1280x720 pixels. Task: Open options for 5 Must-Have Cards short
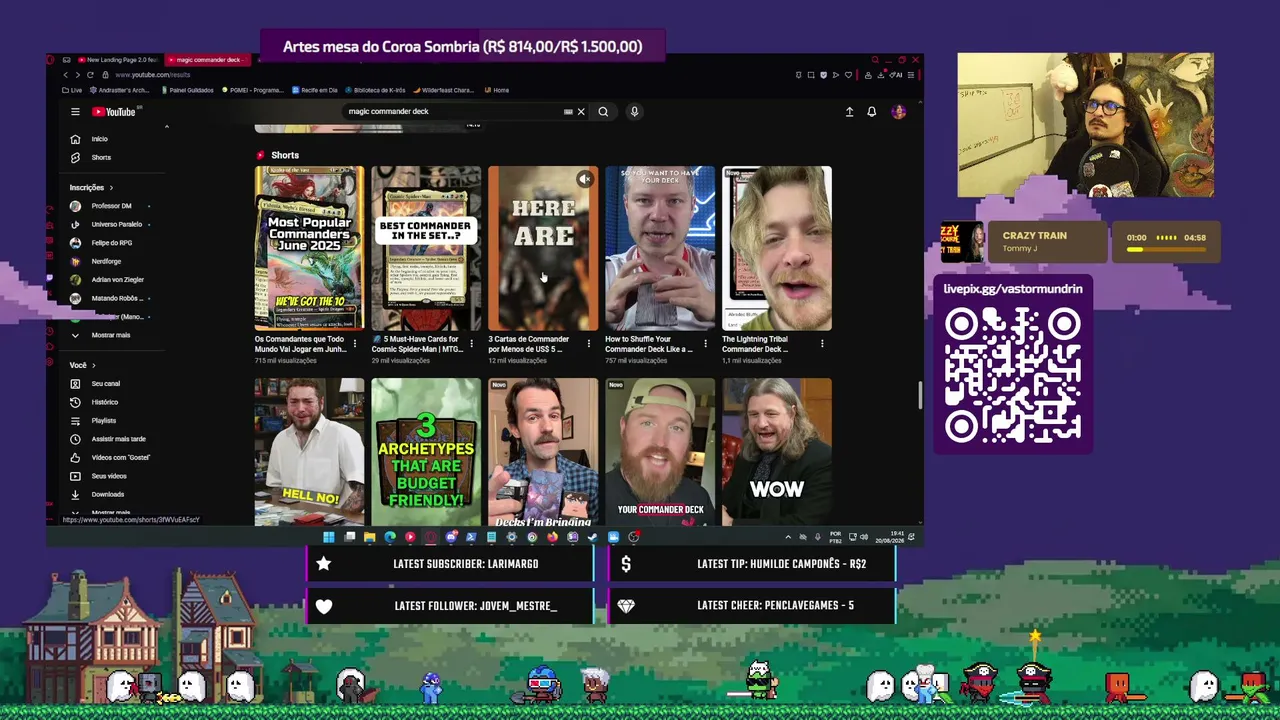click(471, 344)
